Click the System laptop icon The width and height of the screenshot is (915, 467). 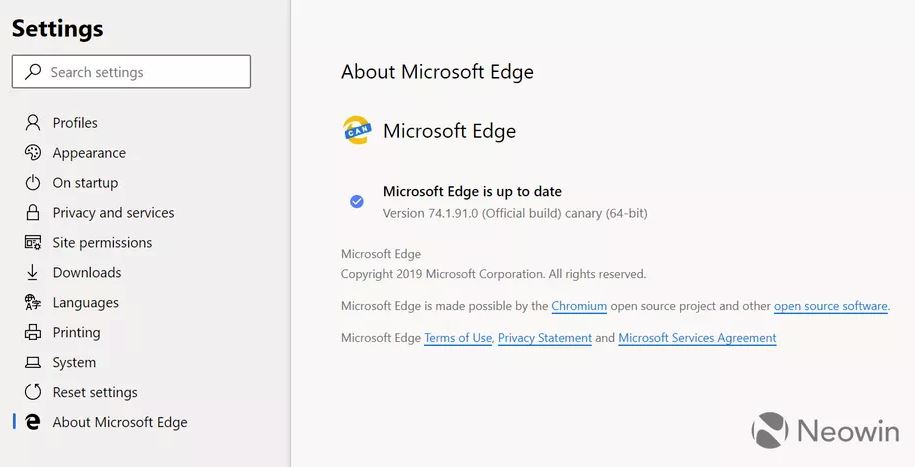(x=33, y=363)
